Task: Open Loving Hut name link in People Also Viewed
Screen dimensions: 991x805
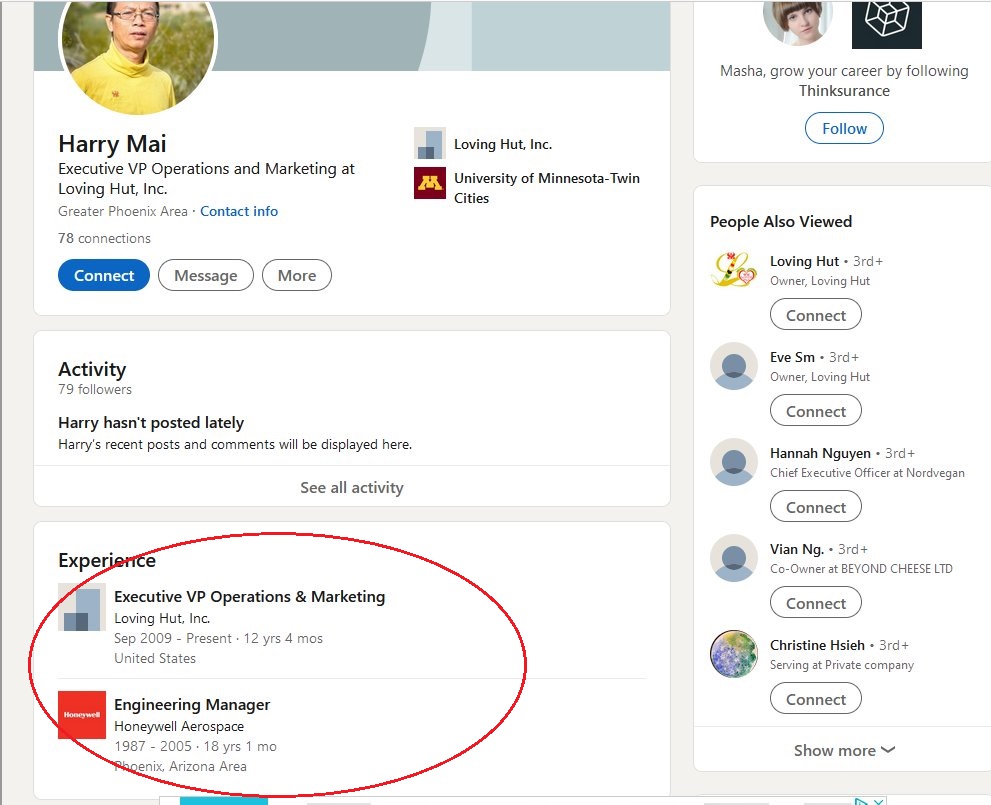Action: [x=804, y=261]
